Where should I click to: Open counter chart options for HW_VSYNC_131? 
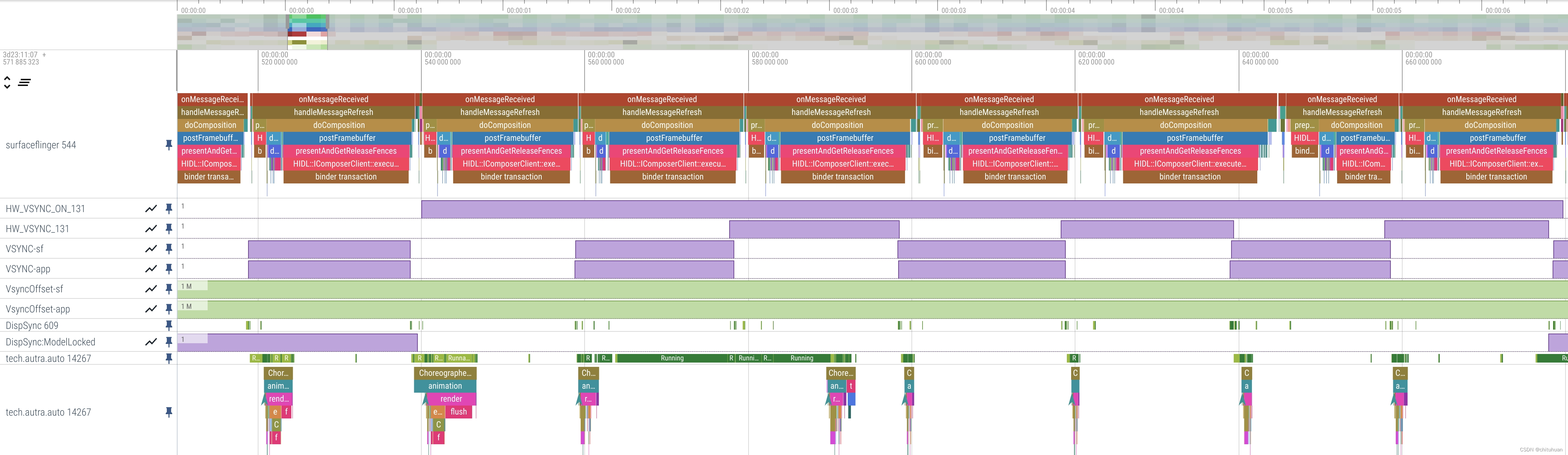[x=151, y=229]
